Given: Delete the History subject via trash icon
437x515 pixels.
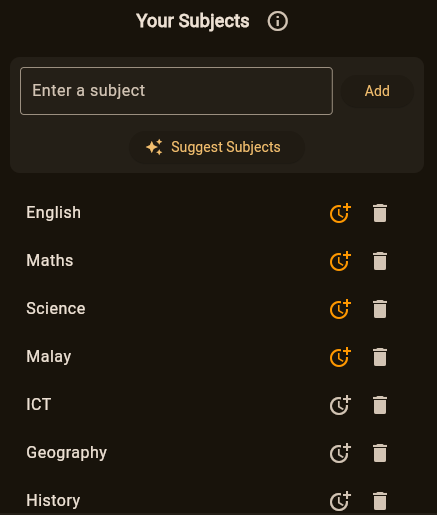Looking at the screenshot, I should click(380, 501).
